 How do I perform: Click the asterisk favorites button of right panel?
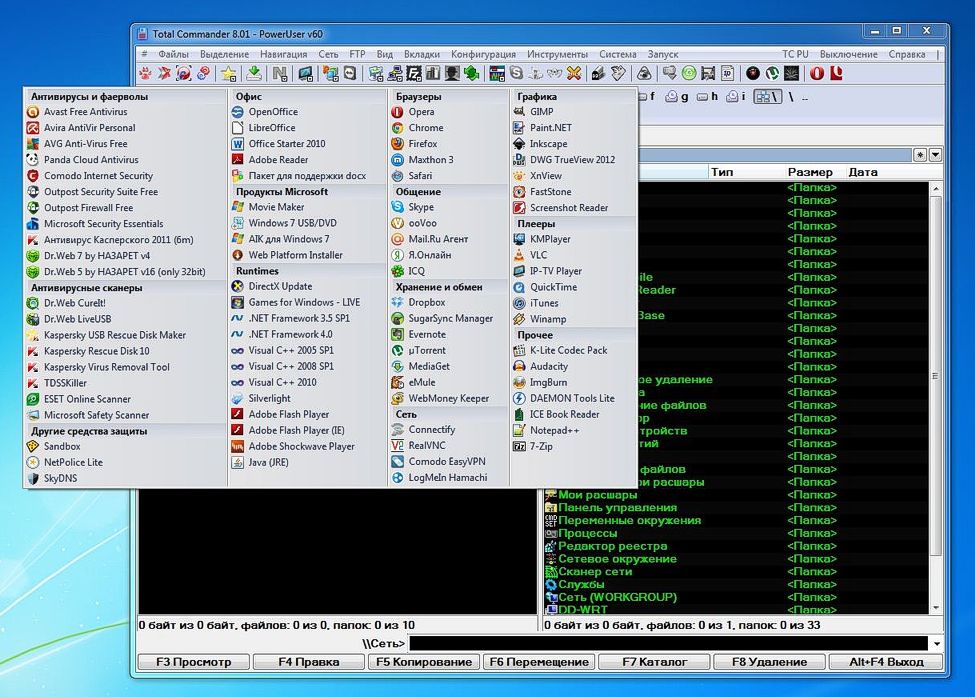(920, 155)
